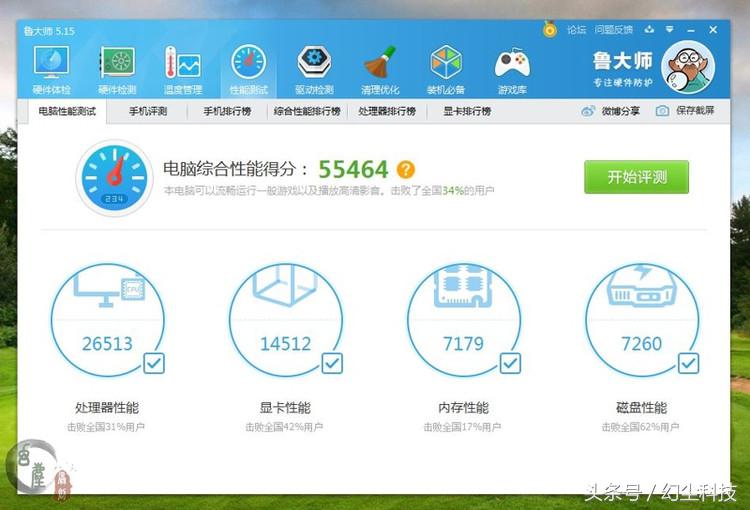Open the 游戏库 game library icon

pyautogui.click(x=512, y=69)
